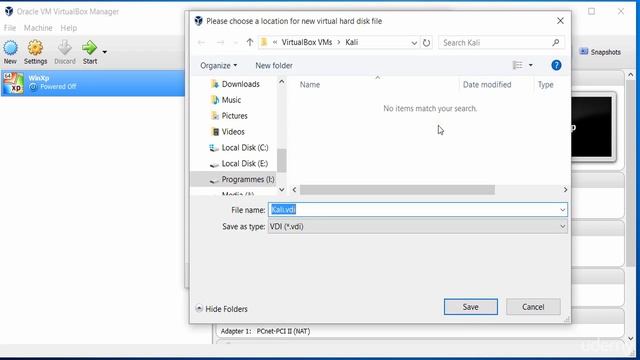Go up one folder level
The image size is (640, 360).
coord(250,42)
